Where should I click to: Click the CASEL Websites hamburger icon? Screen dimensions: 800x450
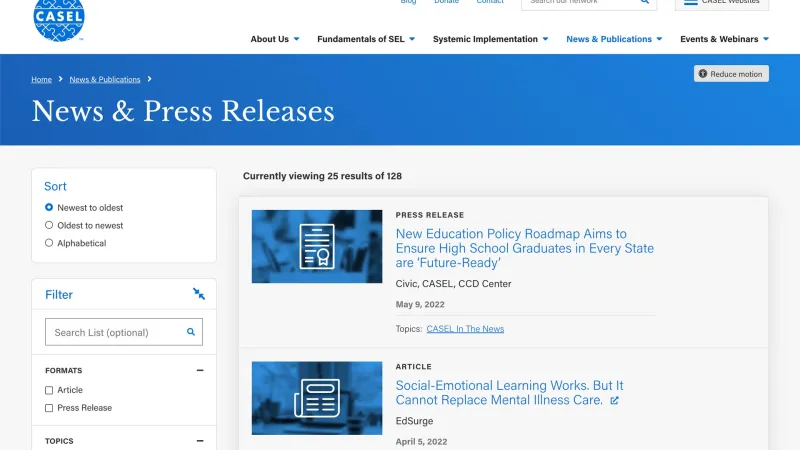(690, 2)
